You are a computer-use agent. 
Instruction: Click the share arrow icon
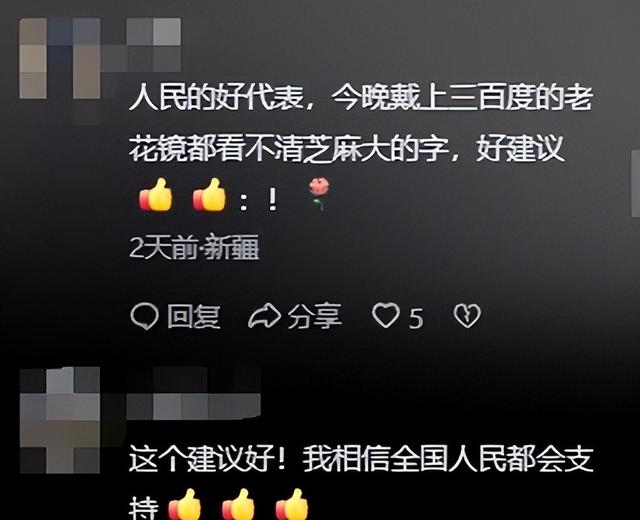[264, 316]
